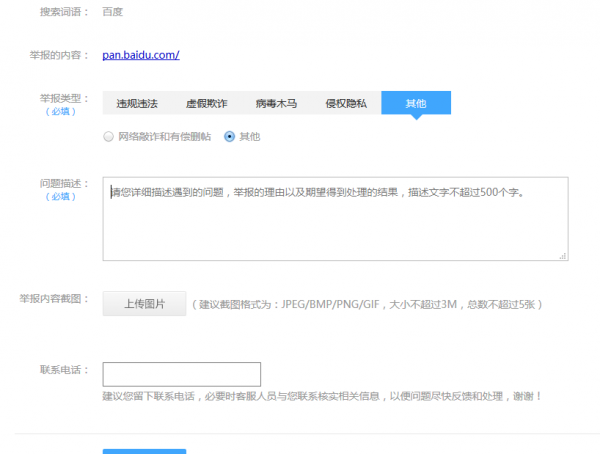The image size is (600, 454).
Task: Click the screenshot format hint mentioning JPEG/BMP/PNG/GIF
Action: (367, 305)
